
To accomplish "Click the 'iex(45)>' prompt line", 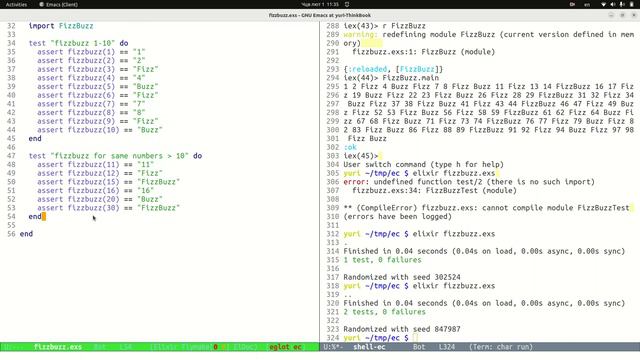I will [x=361, y=156].
